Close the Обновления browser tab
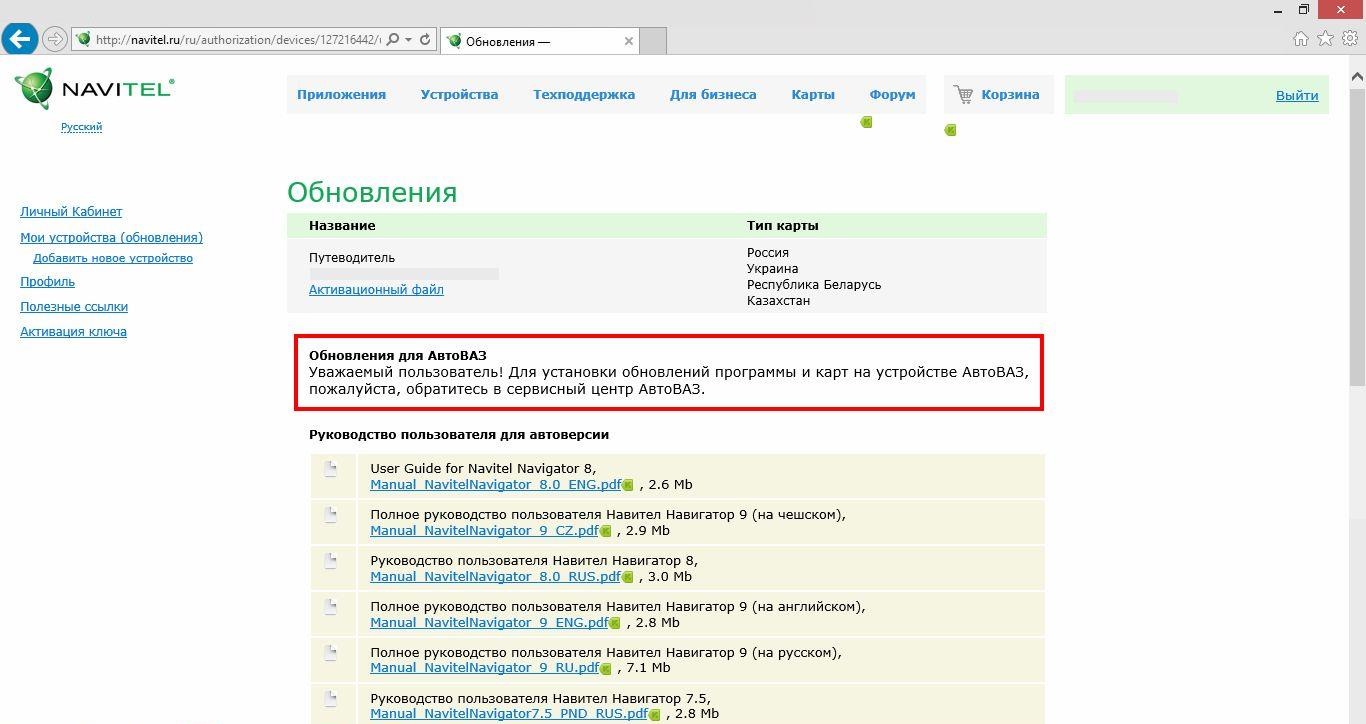This screenshot has width=1366, height=724. (x=629, y=41)
